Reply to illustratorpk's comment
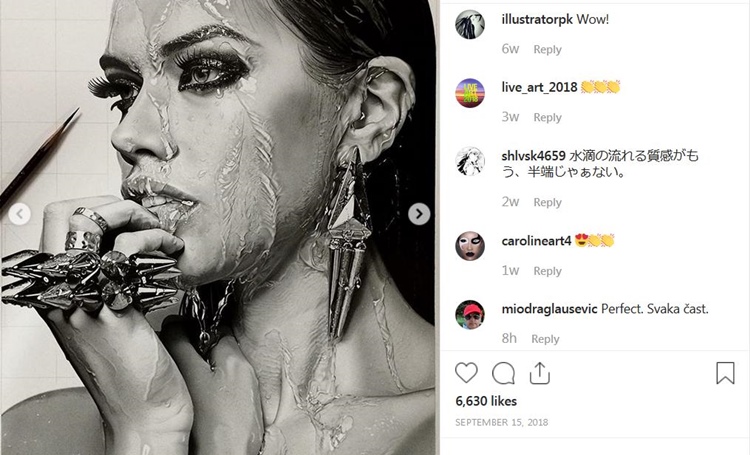750x455 pixels. (547, 49)
